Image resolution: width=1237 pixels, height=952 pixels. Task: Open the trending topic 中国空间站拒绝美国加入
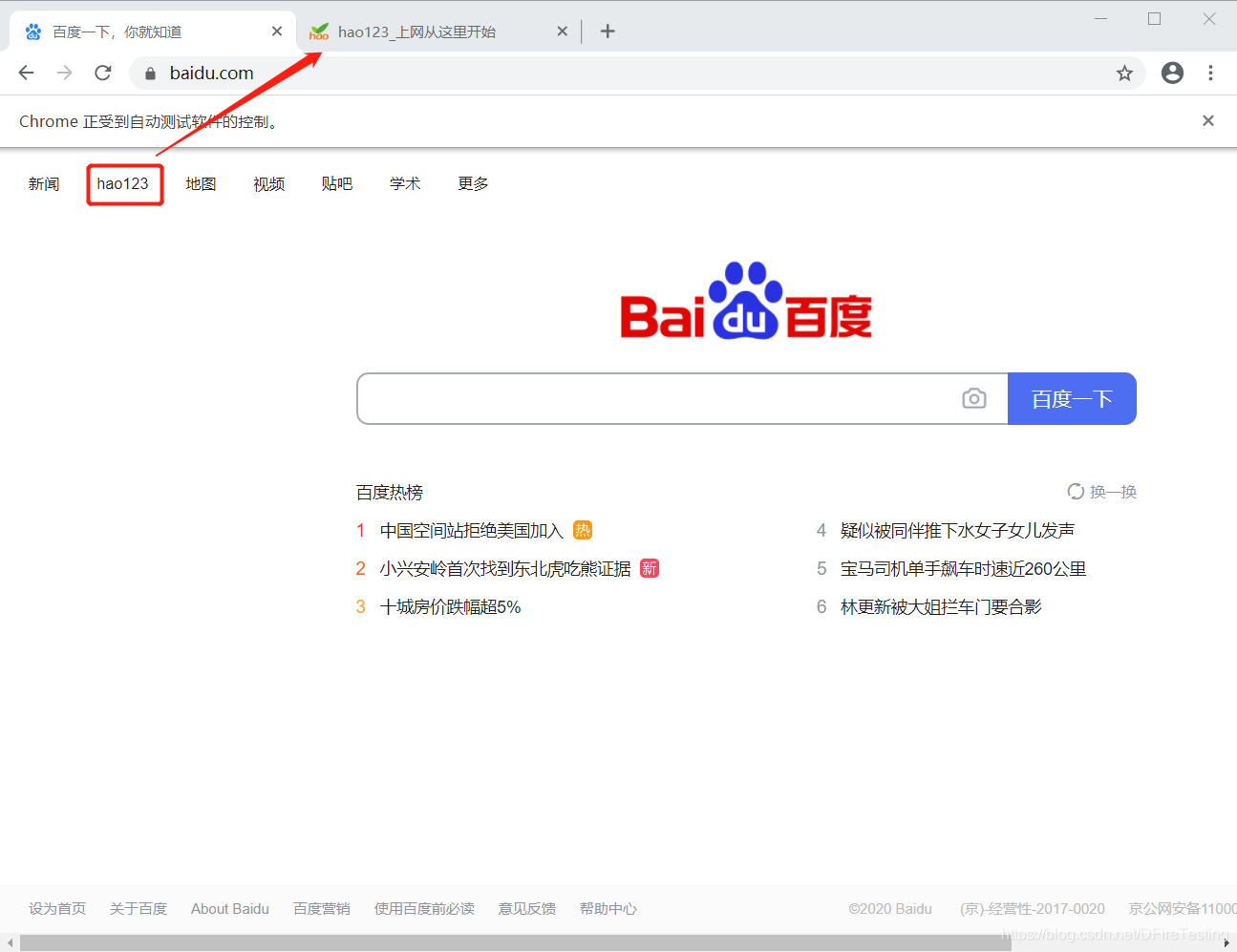click(x=469, y=530)
